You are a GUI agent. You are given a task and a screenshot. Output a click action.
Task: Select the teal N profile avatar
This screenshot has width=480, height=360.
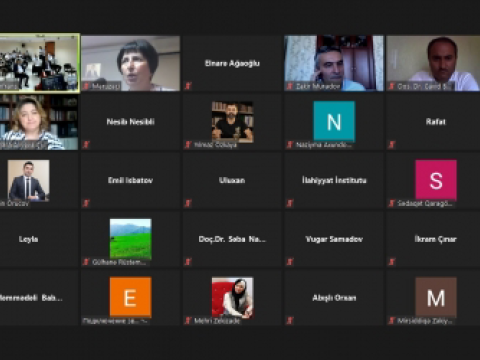pos(334,121)
